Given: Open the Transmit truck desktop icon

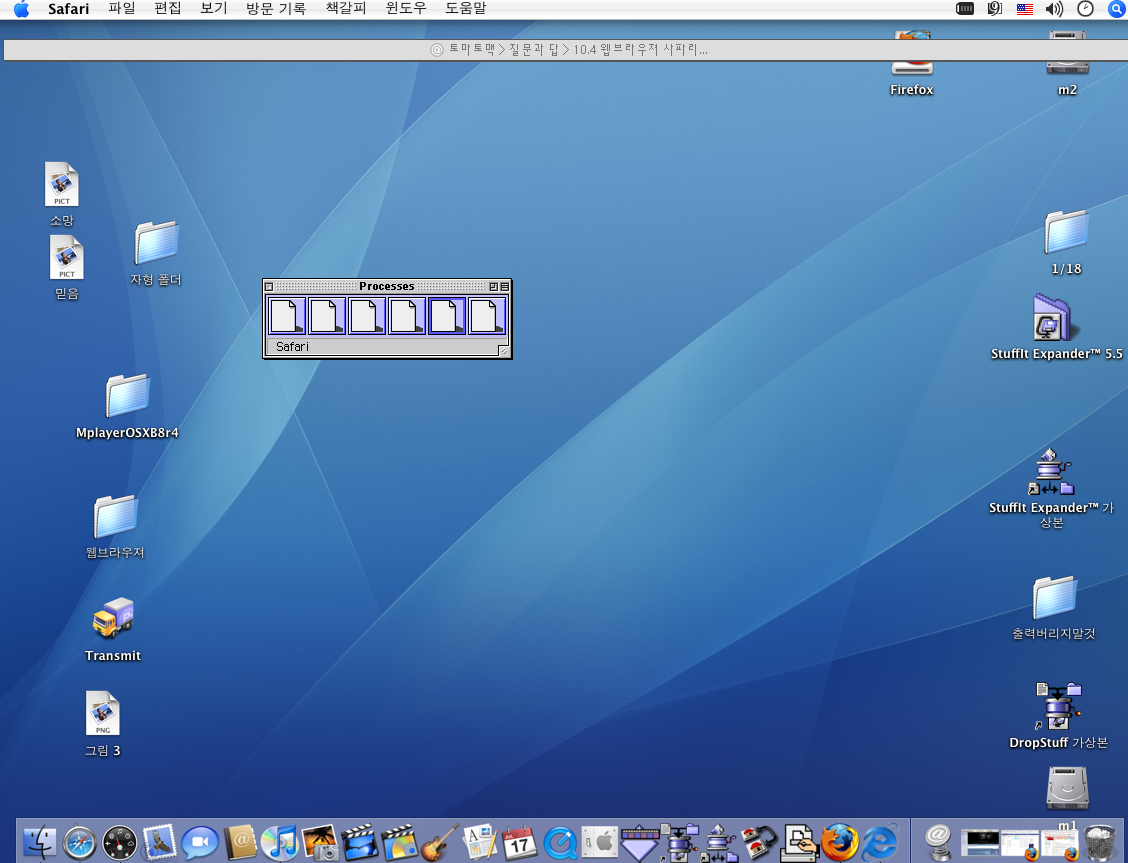Looking at the screenshot, I should (x=113, y=619).
